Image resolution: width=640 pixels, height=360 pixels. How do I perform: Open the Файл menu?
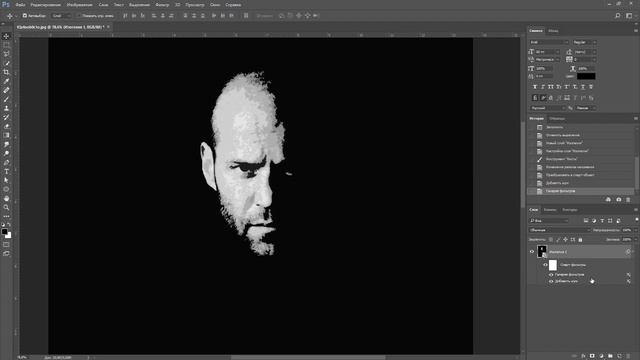20,5
